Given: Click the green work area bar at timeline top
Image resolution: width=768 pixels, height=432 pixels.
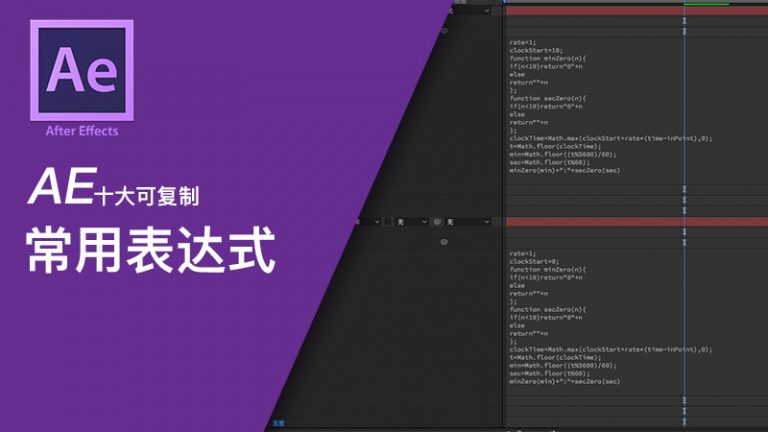Looking at the screenshot, I should pyautogui.click(x=706, y=4).
